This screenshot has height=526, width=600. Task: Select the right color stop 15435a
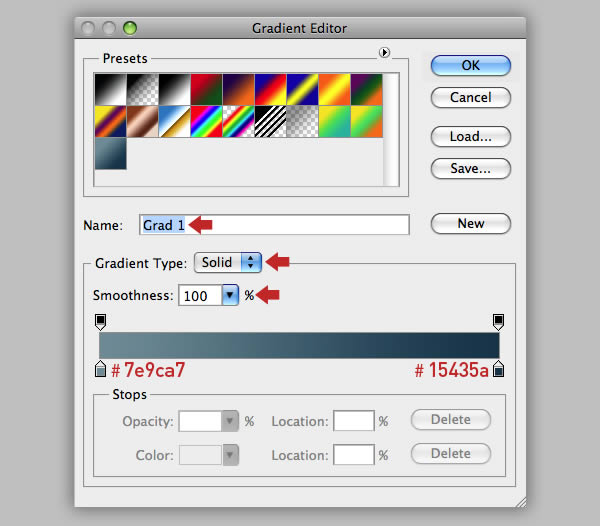(x=498, y=369)
